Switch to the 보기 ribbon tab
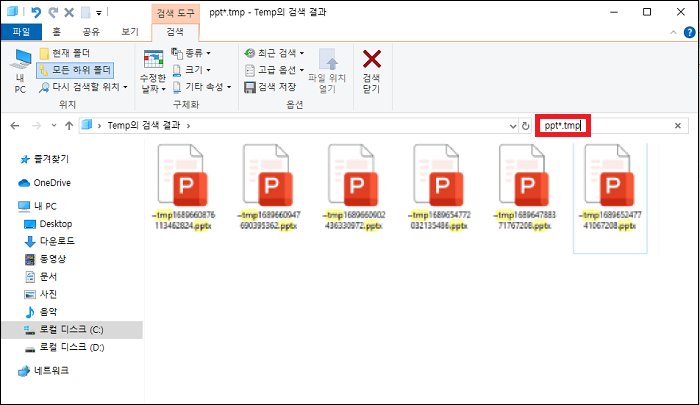The width and height of the screenshot is (700, 405). pyautogui.click(x=130, y=32)
